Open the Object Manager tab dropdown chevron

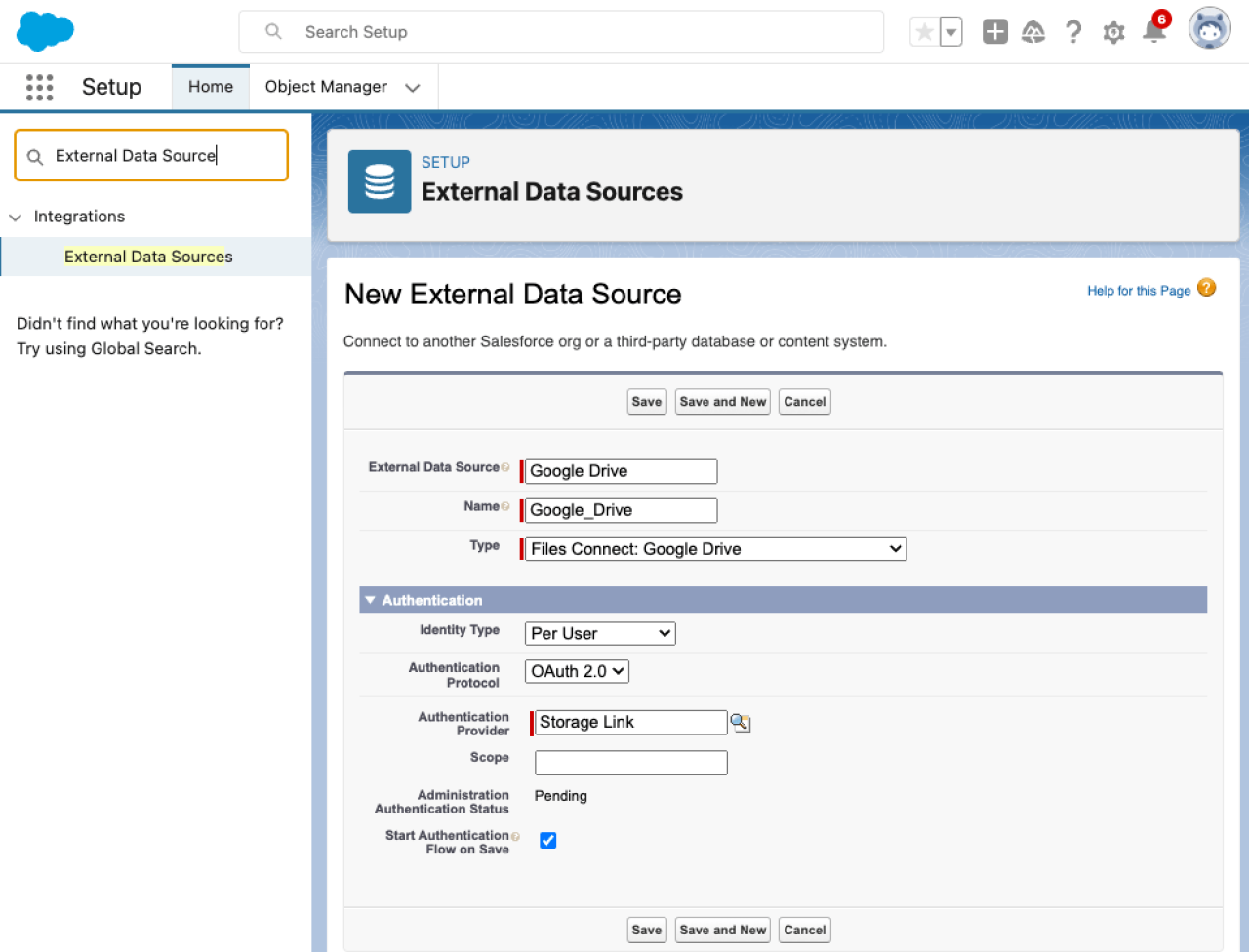[x=413, y=88]
